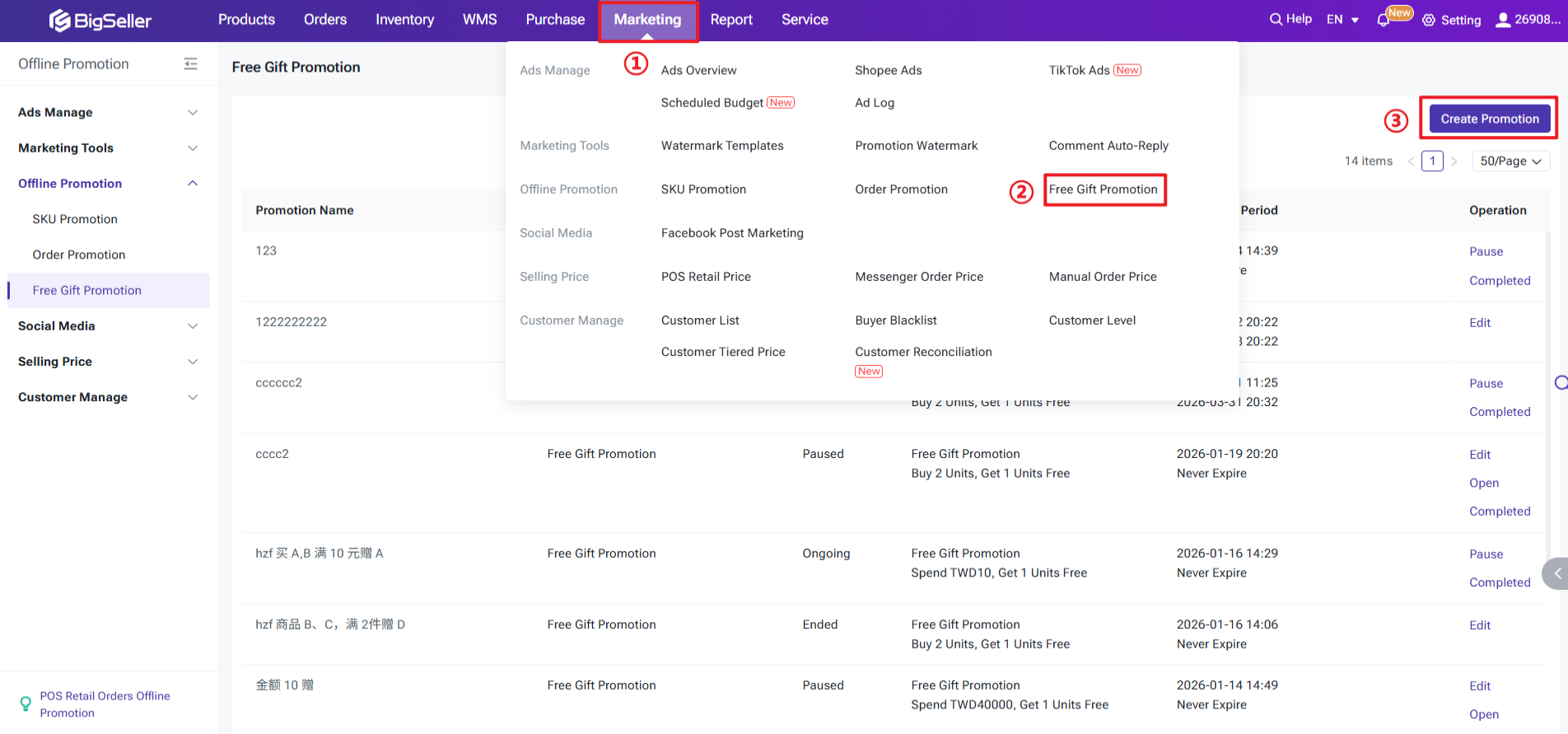The width and height of the screenshot is (1568, 734).
Task: Select page 1 in pagination
Action: [1432, 161]
